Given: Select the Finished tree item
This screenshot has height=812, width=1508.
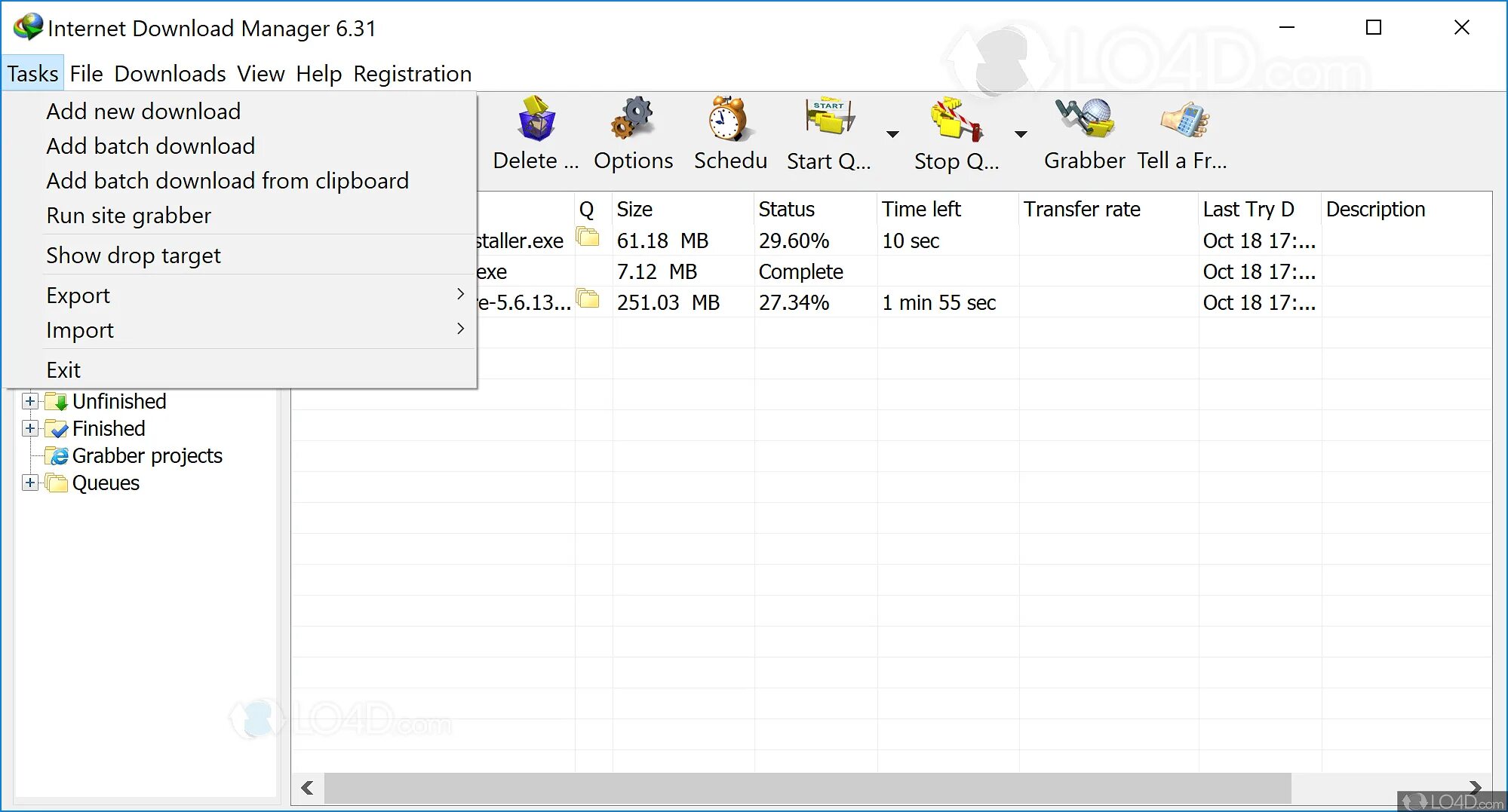Looking at the screenshot, I should tap(109, 428).
